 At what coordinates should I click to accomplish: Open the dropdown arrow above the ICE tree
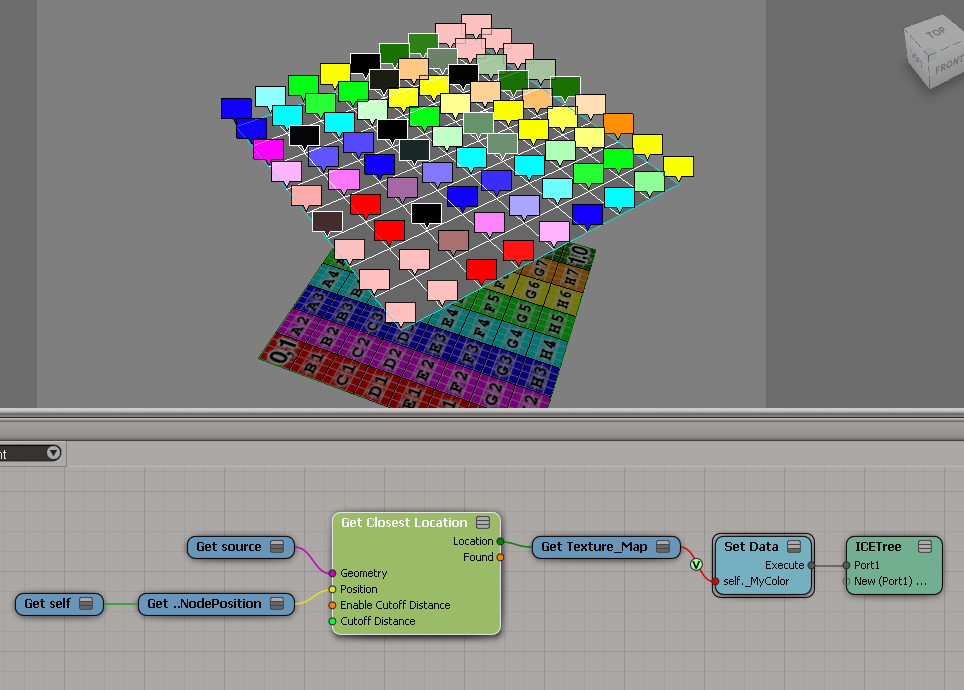(53, 453)
